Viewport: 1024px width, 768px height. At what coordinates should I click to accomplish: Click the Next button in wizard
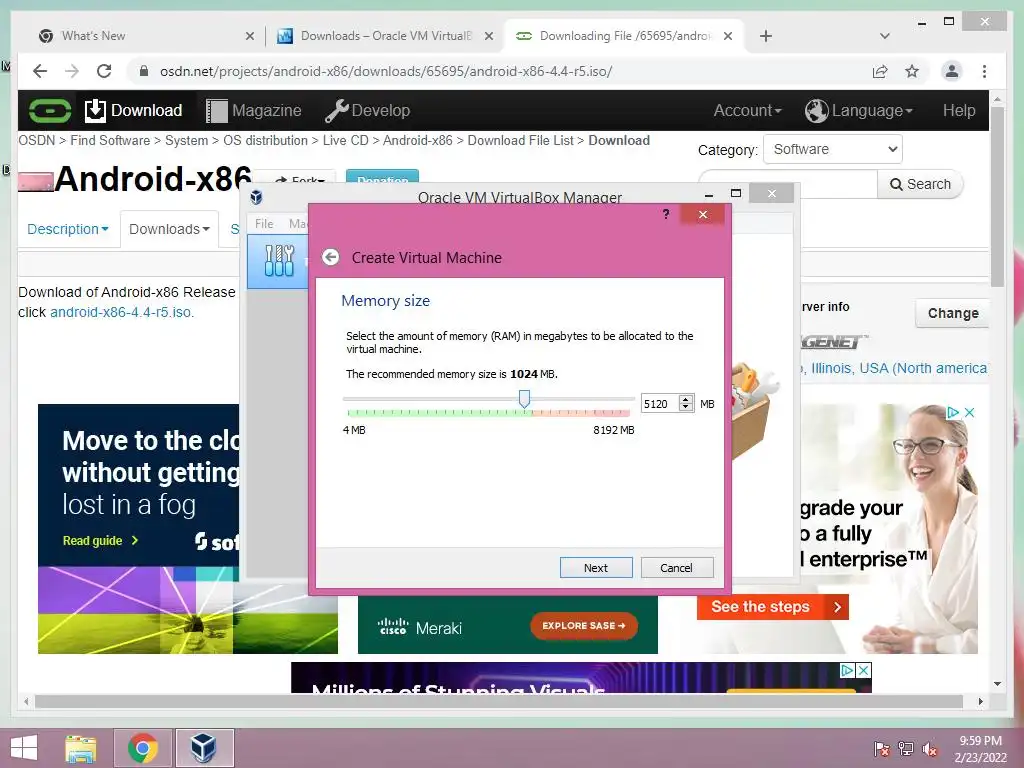[596, 568]
